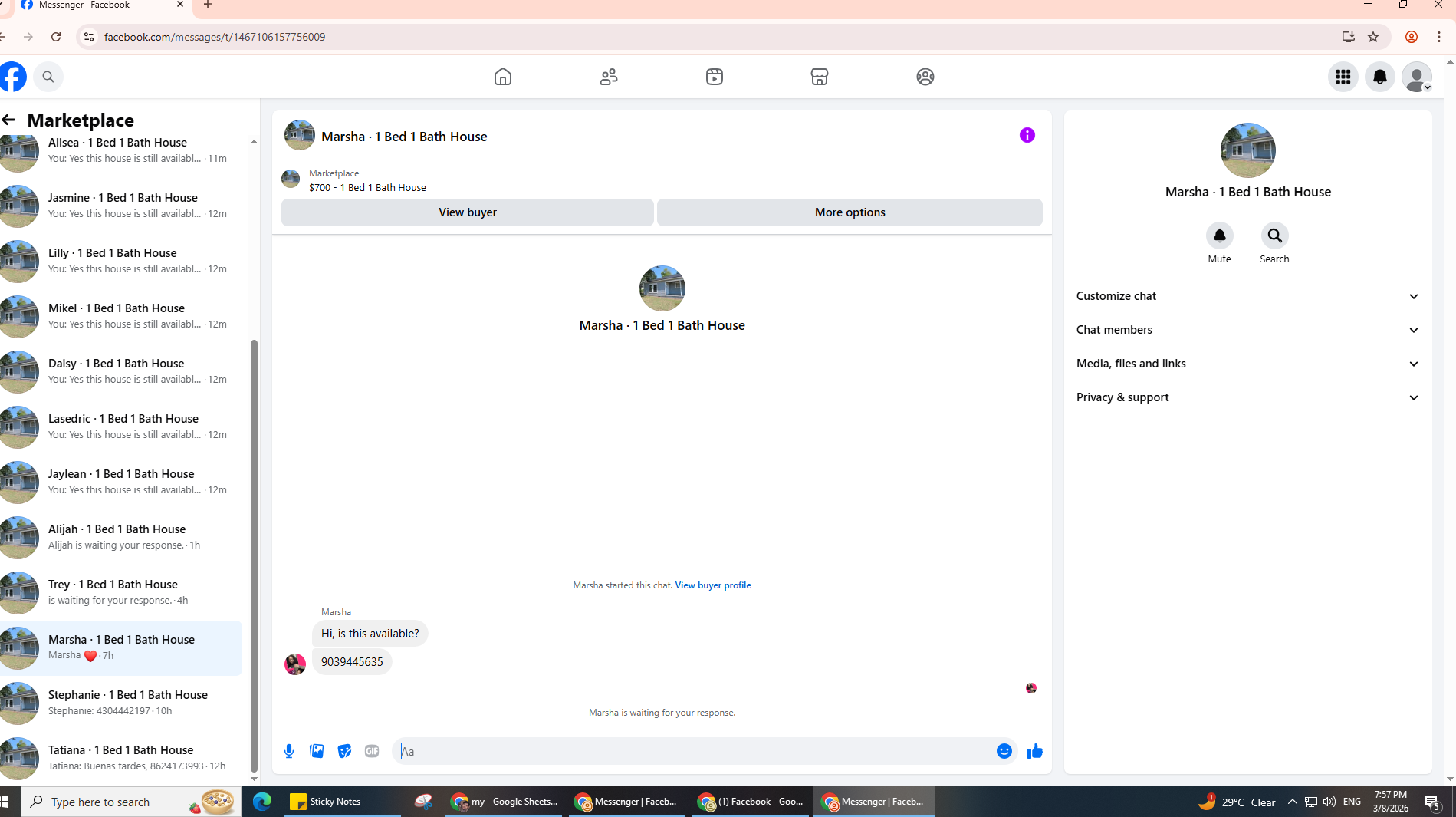
Task: Click More options button
Action: pyautogui.click(x=850, y=212)
